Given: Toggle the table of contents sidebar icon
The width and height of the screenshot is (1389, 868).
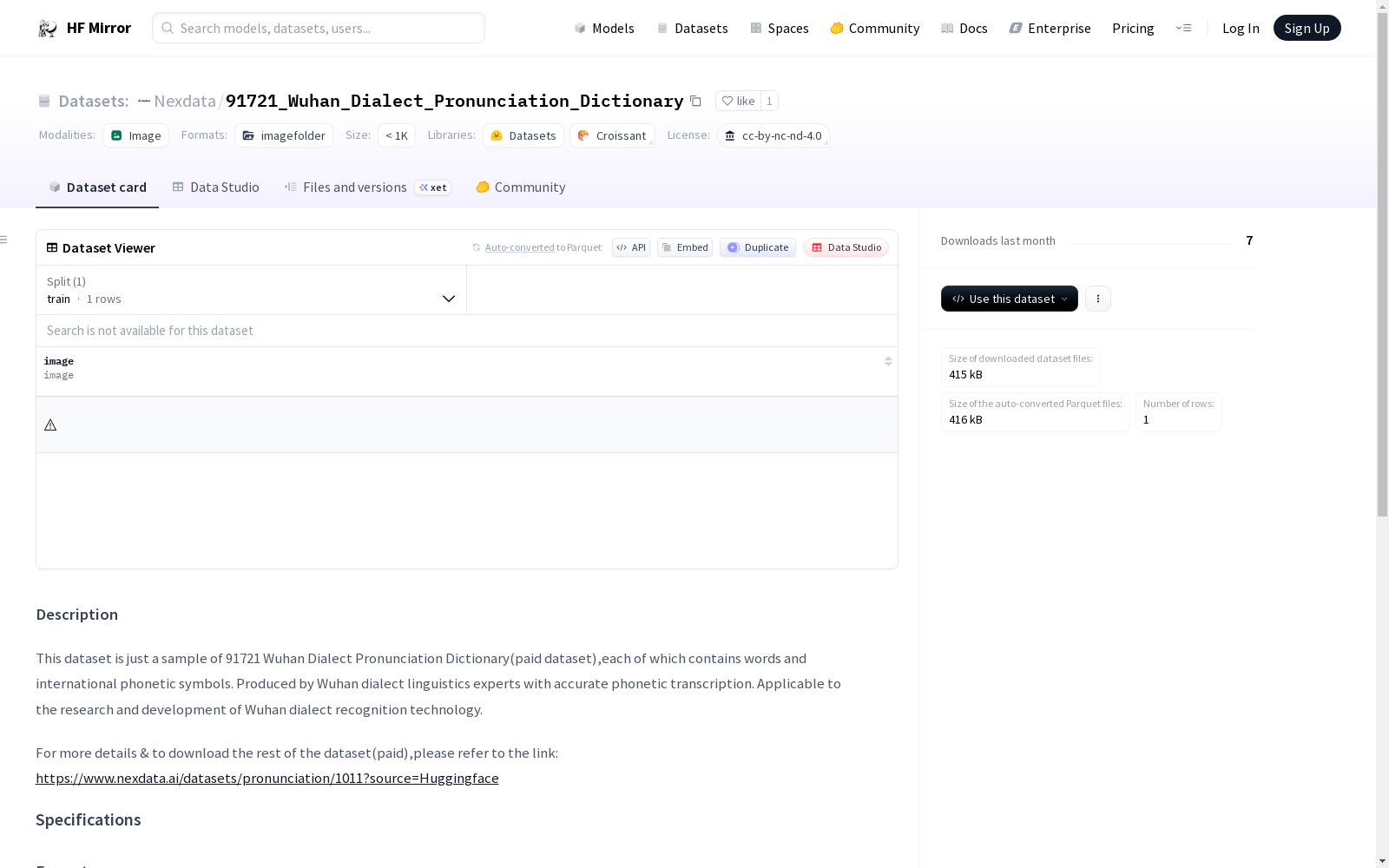Looking at the screenshot, I should click(4, 240).
